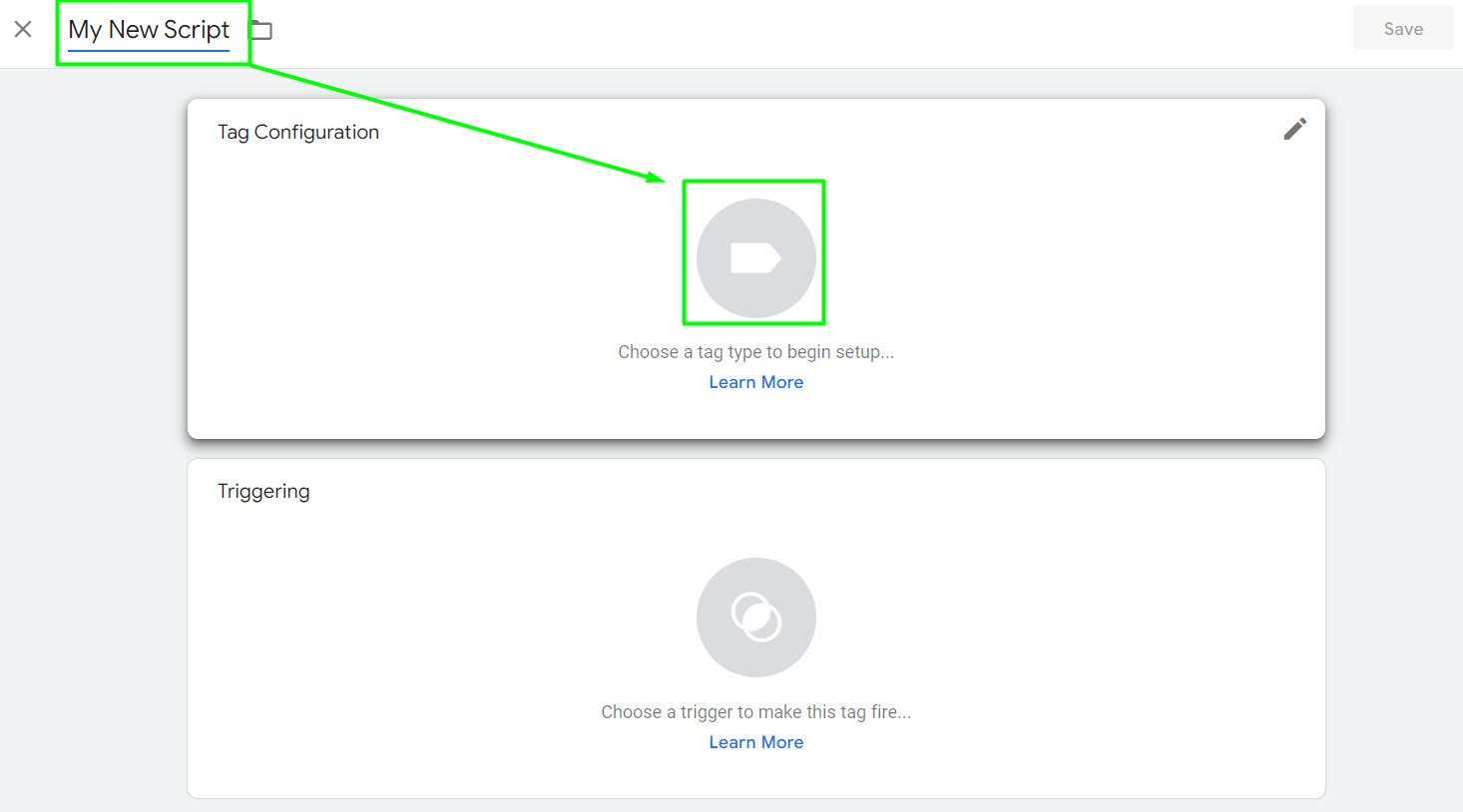Click the "Triggering" heading
1463x812 pixels.
tap(263, 491)
